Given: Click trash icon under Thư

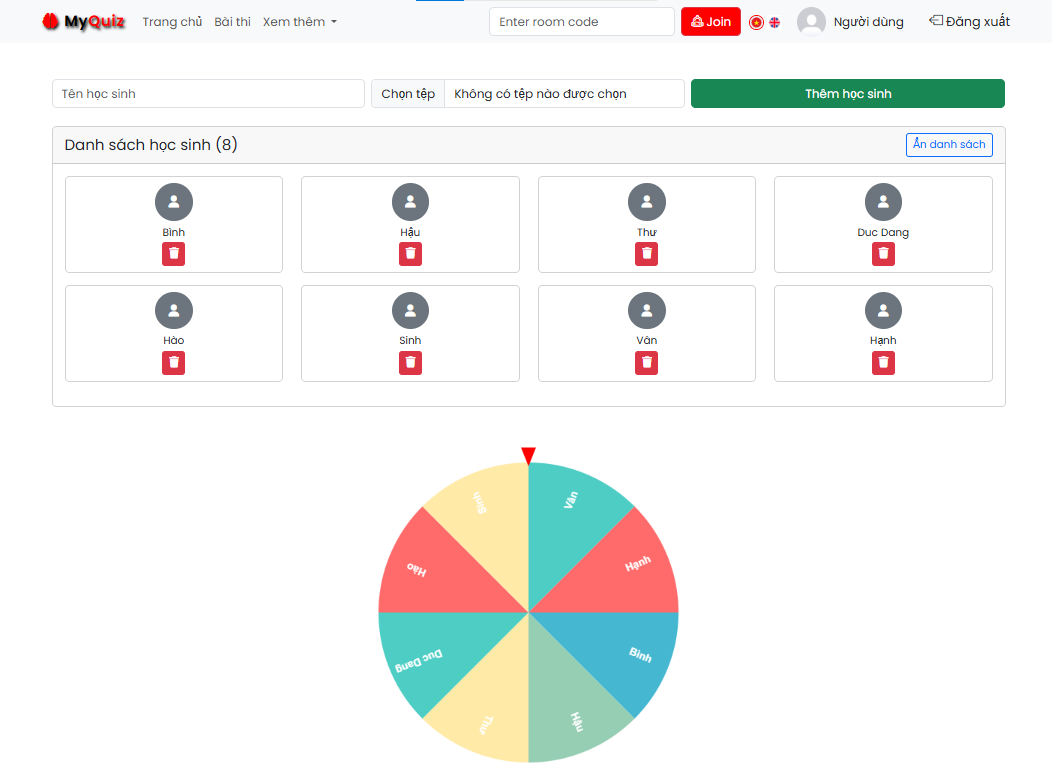Looking at the screenshot, I should tap(646, 254).
